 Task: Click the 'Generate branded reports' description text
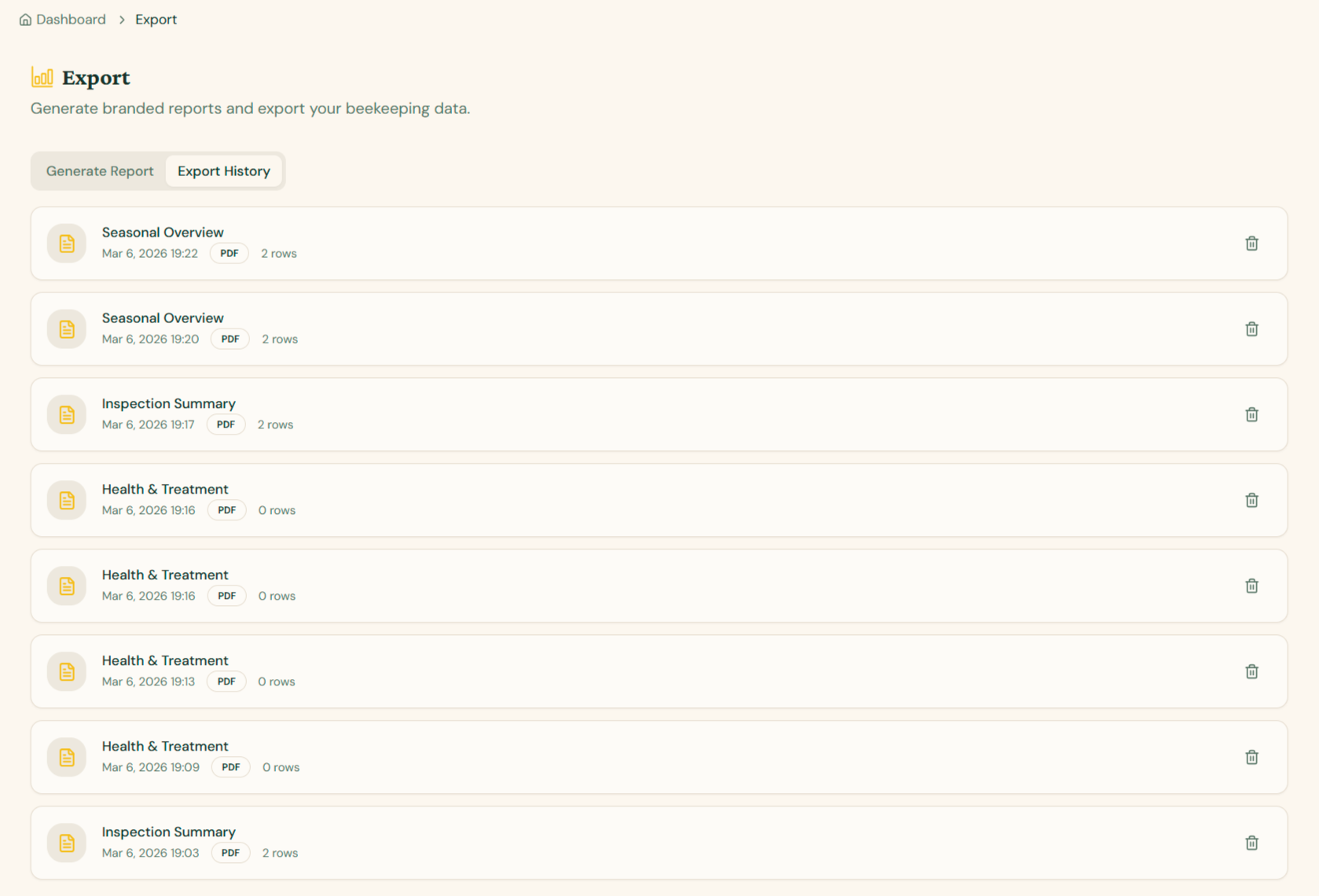[250, 108]
